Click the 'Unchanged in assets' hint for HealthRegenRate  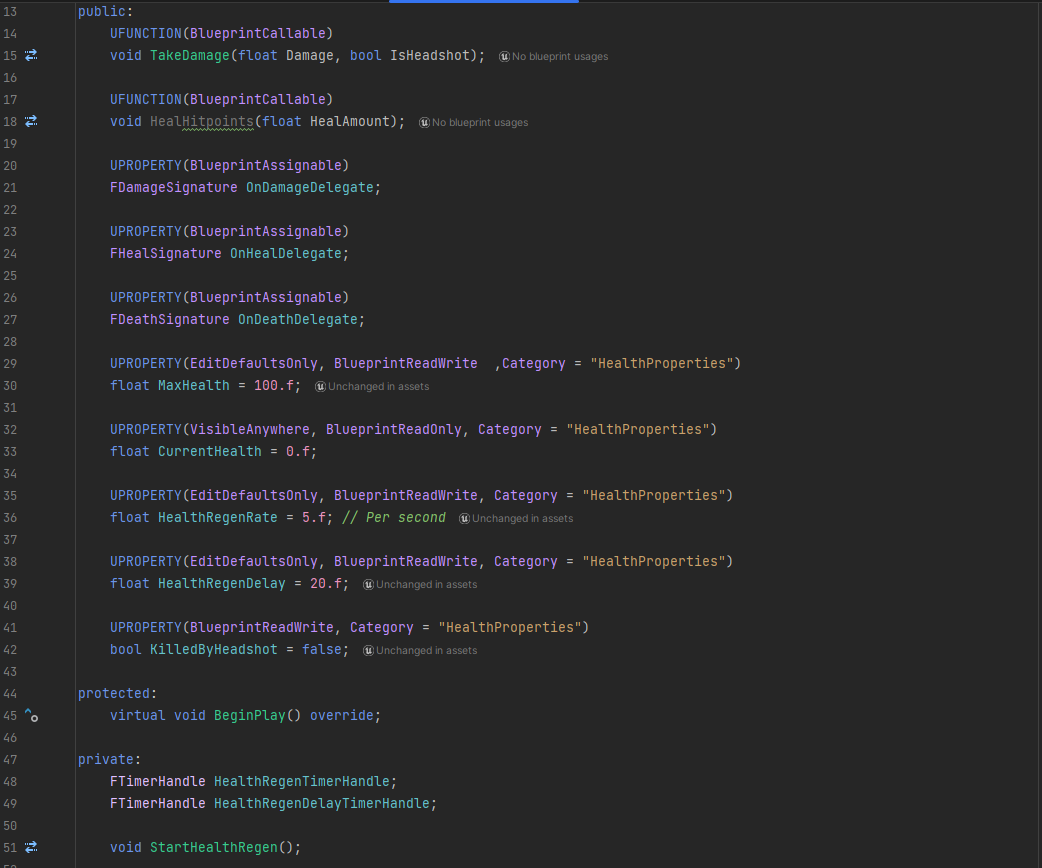pos(522,518)
